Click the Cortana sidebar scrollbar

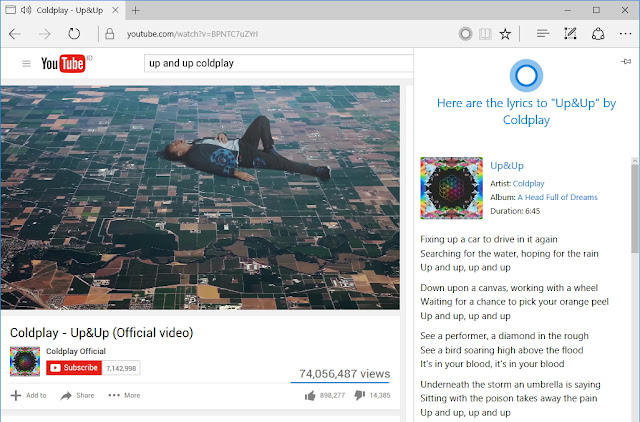(635, 208)
